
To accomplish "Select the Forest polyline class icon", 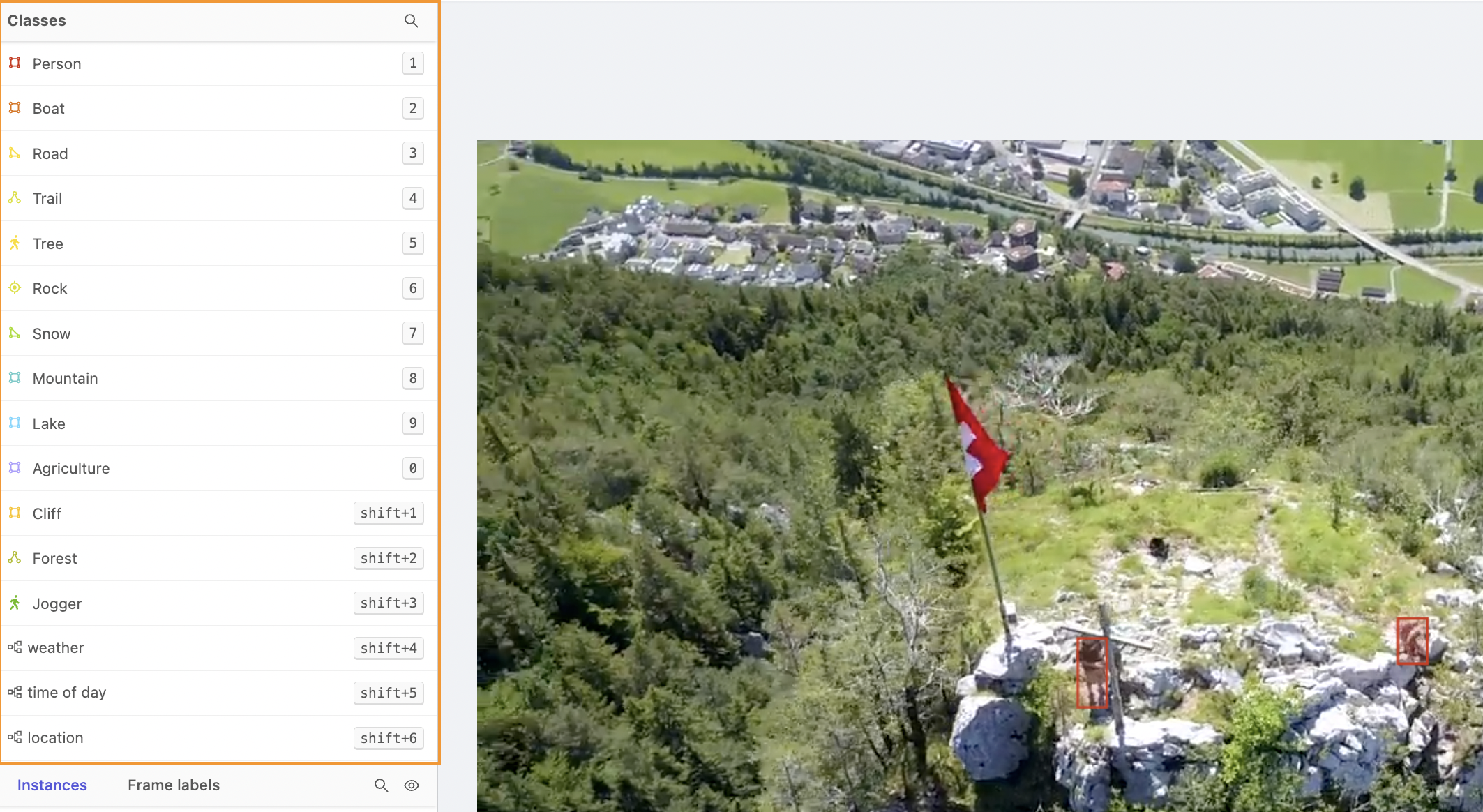I will click(15, 557).
